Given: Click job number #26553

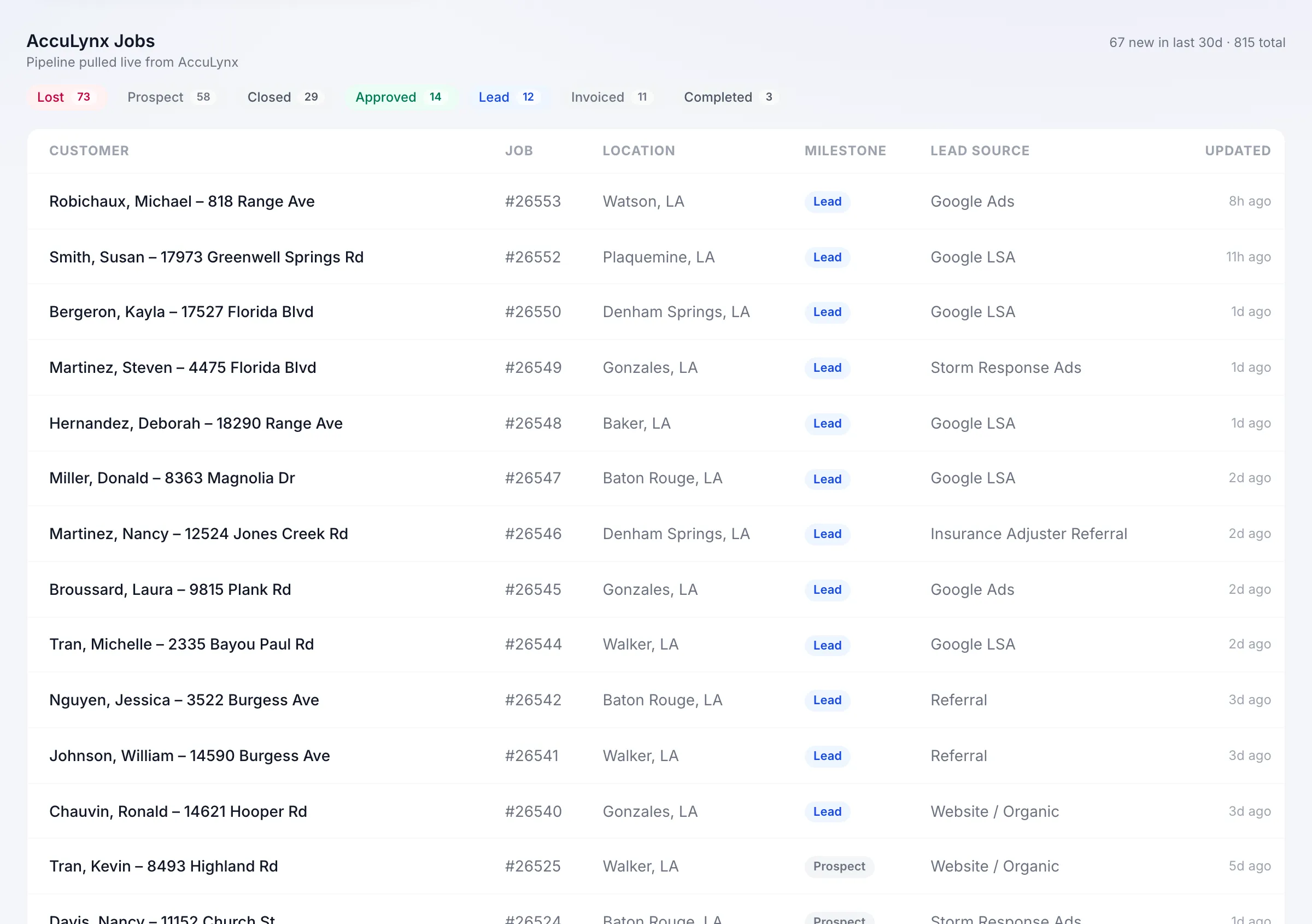Looking at the screenshot, I should pos(533,201).
